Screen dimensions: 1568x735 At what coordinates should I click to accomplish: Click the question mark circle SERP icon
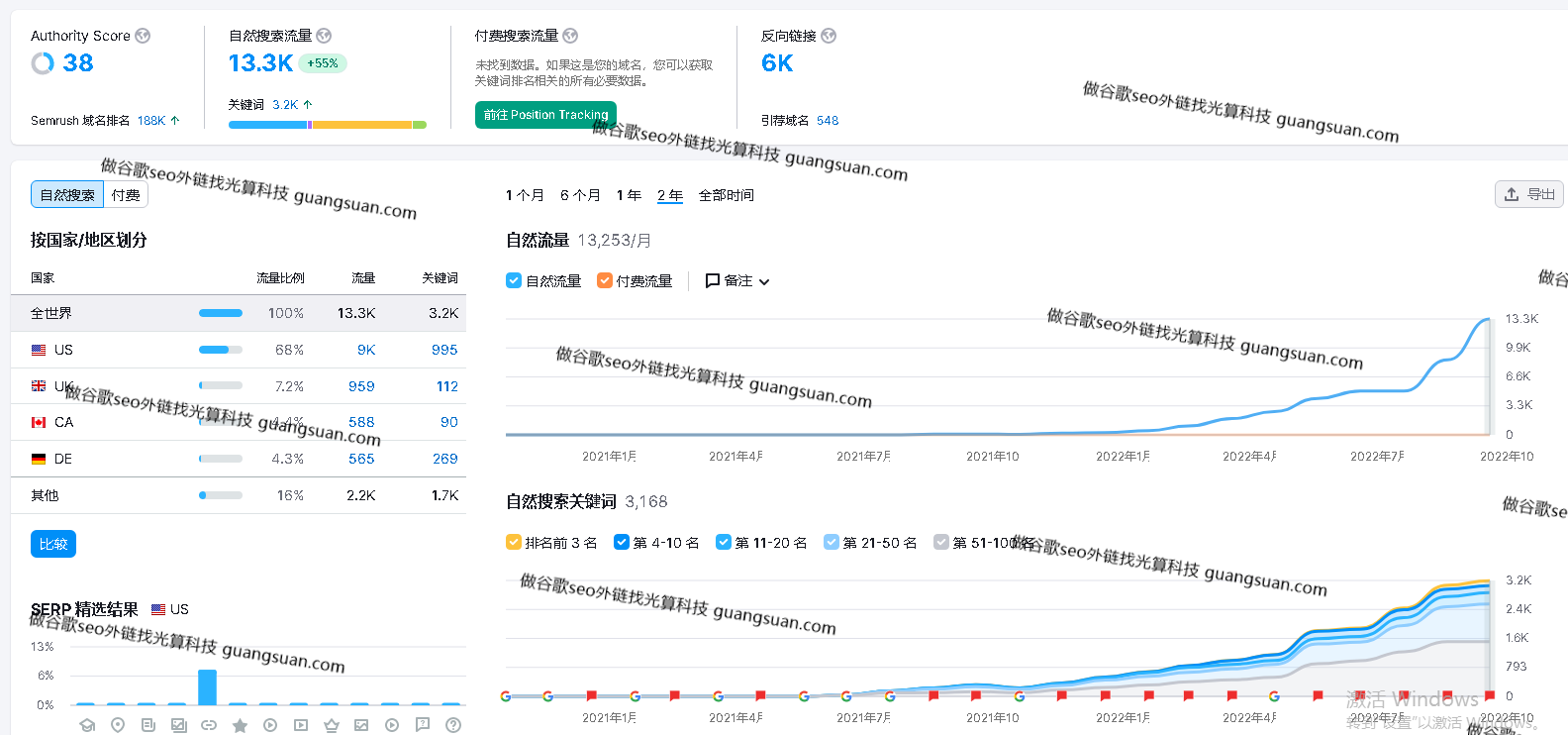coord(453,725)
